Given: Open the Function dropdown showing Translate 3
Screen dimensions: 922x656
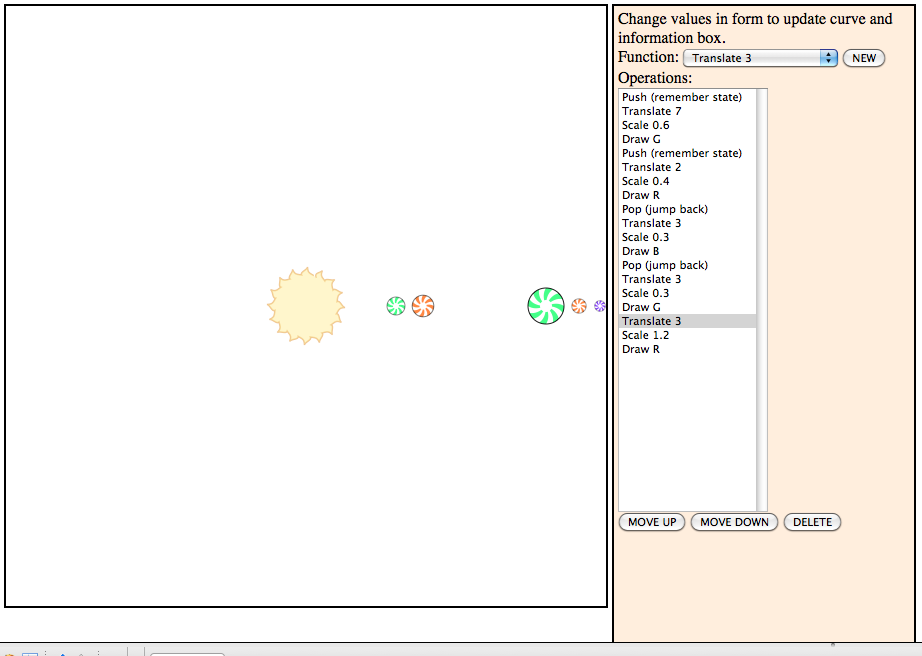Looking at the screenshot, I should point(760,58).
